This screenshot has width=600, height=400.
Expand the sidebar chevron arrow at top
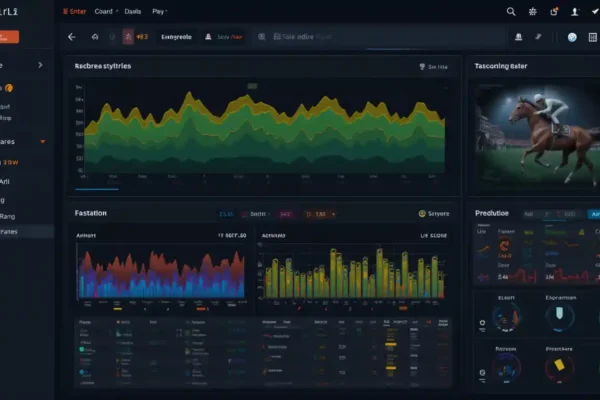pos(40,65)
